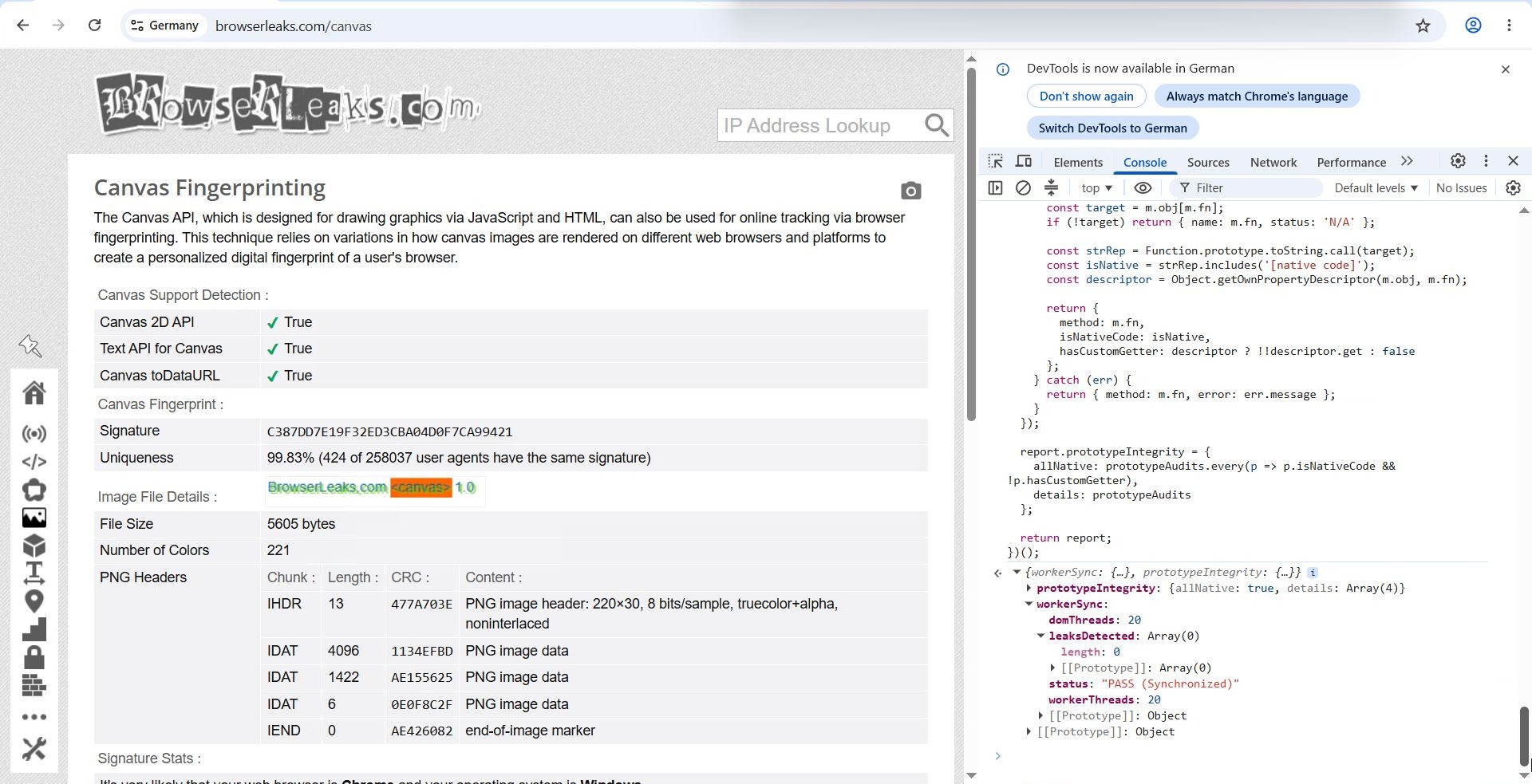
Task: Open Default levels dropdown
Action: (x=1376, y=187)
